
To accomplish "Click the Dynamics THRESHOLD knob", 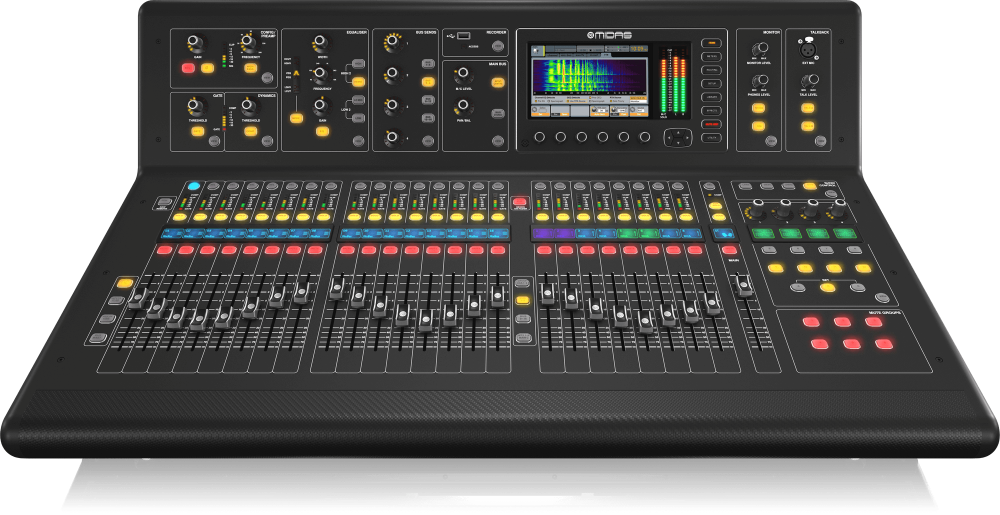I will tap(249, 106).
